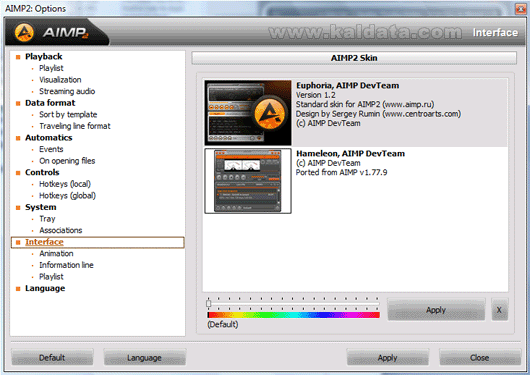Screen dimensions: 530x375
Task: Select Hotkeys (local)
Action: click(65, 184)
